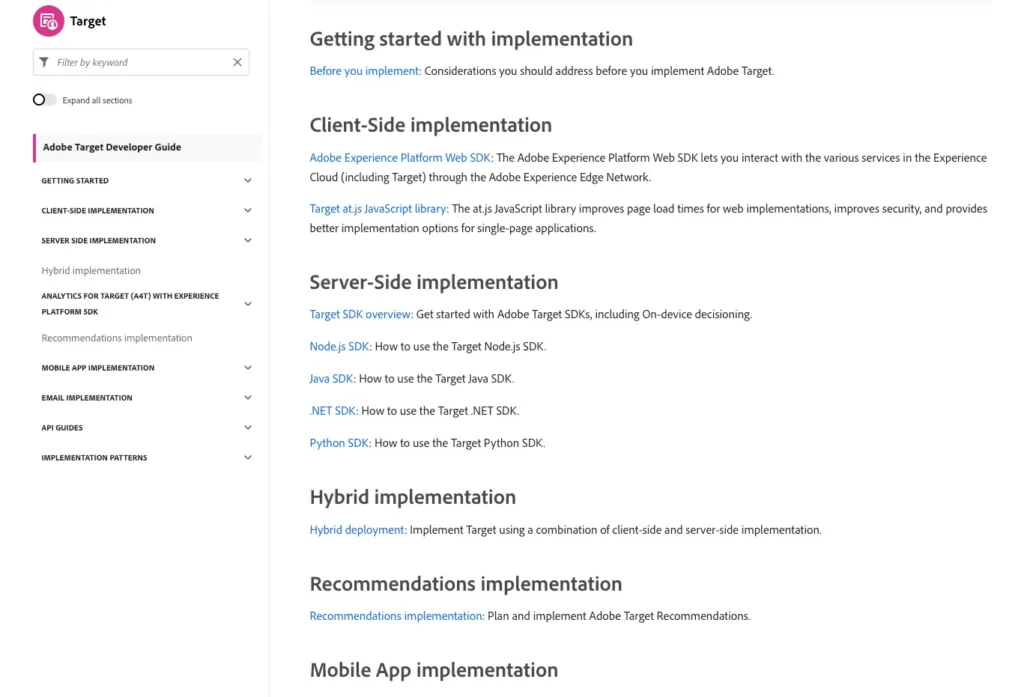Open the Before you implement link
Screen dimensions: 1024x697
(363, 71)
